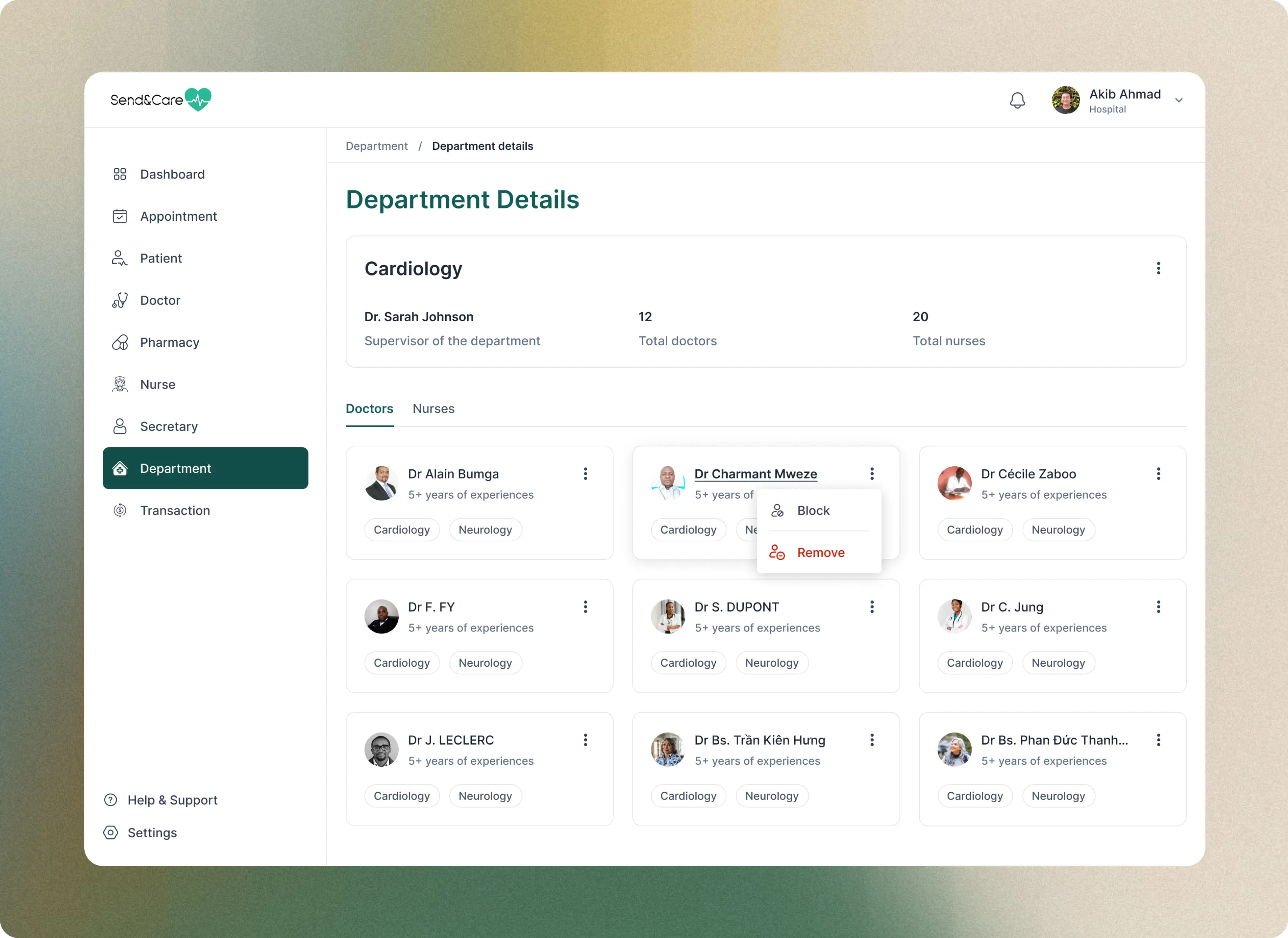
Task: Choose Remove from doctor context menu
Action: coord(820,553)
